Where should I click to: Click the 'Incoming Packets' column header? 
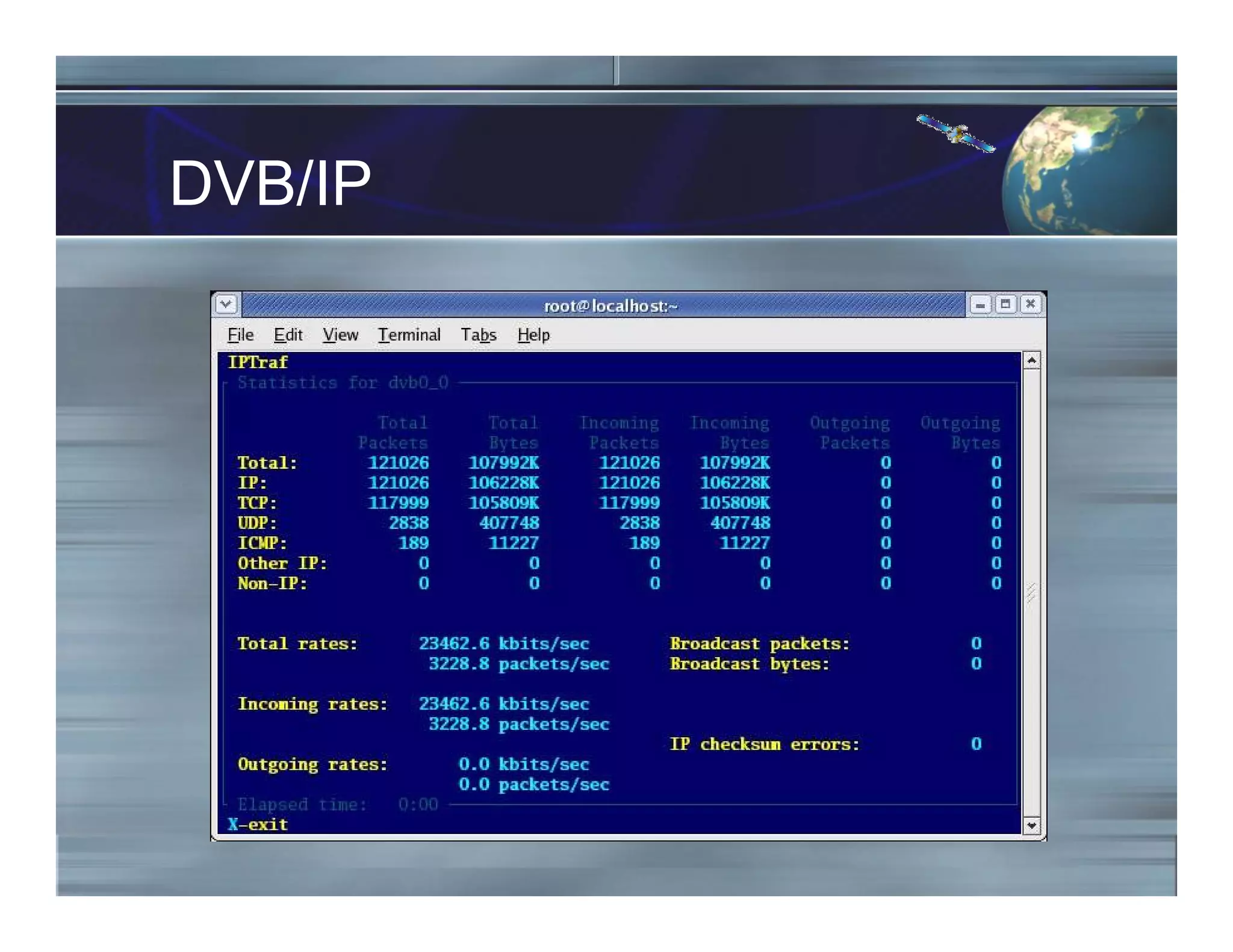tap(620, 433)
